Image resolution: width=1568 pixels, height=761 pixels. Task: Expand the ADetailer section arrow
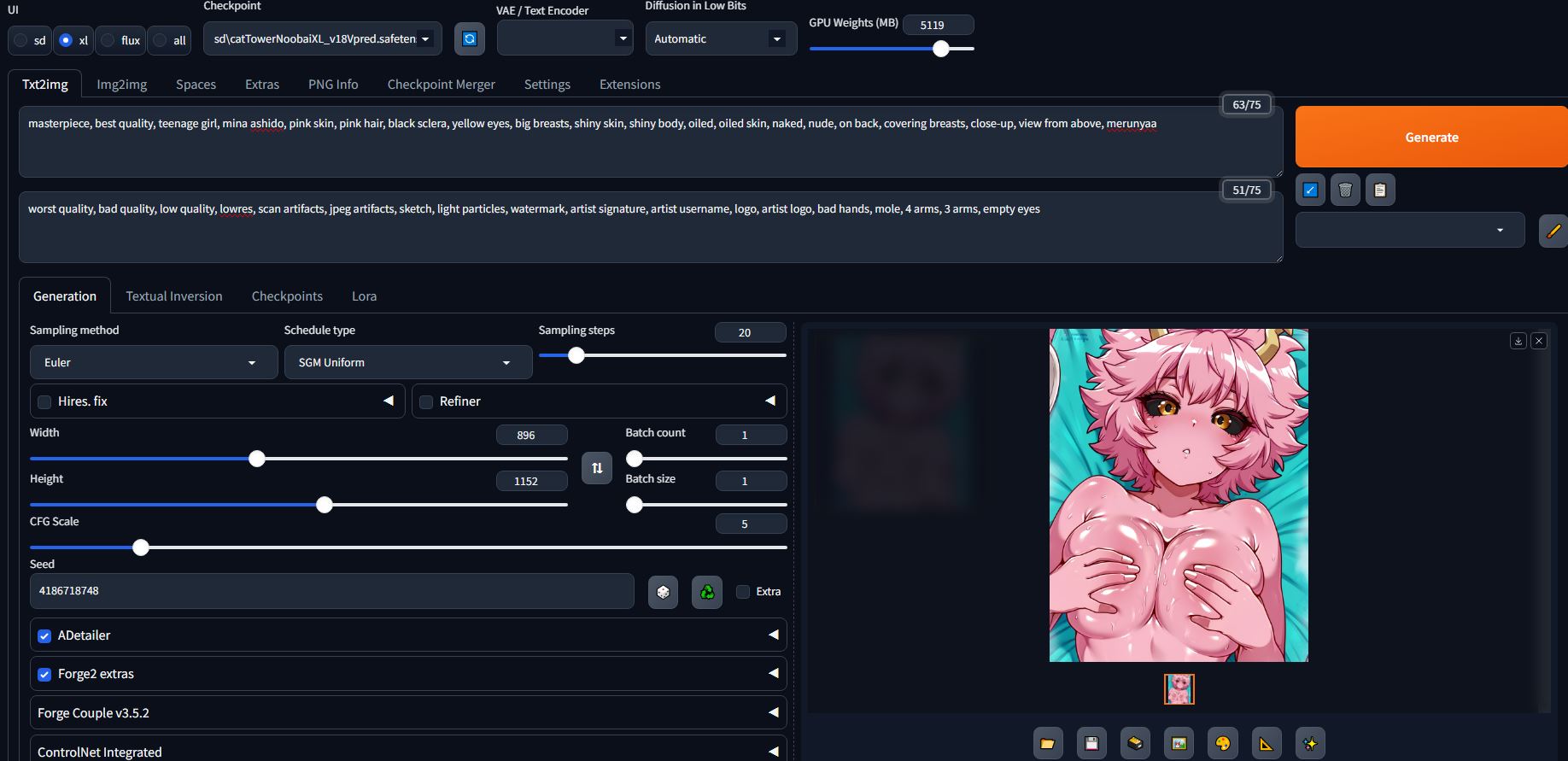point(773,635)
